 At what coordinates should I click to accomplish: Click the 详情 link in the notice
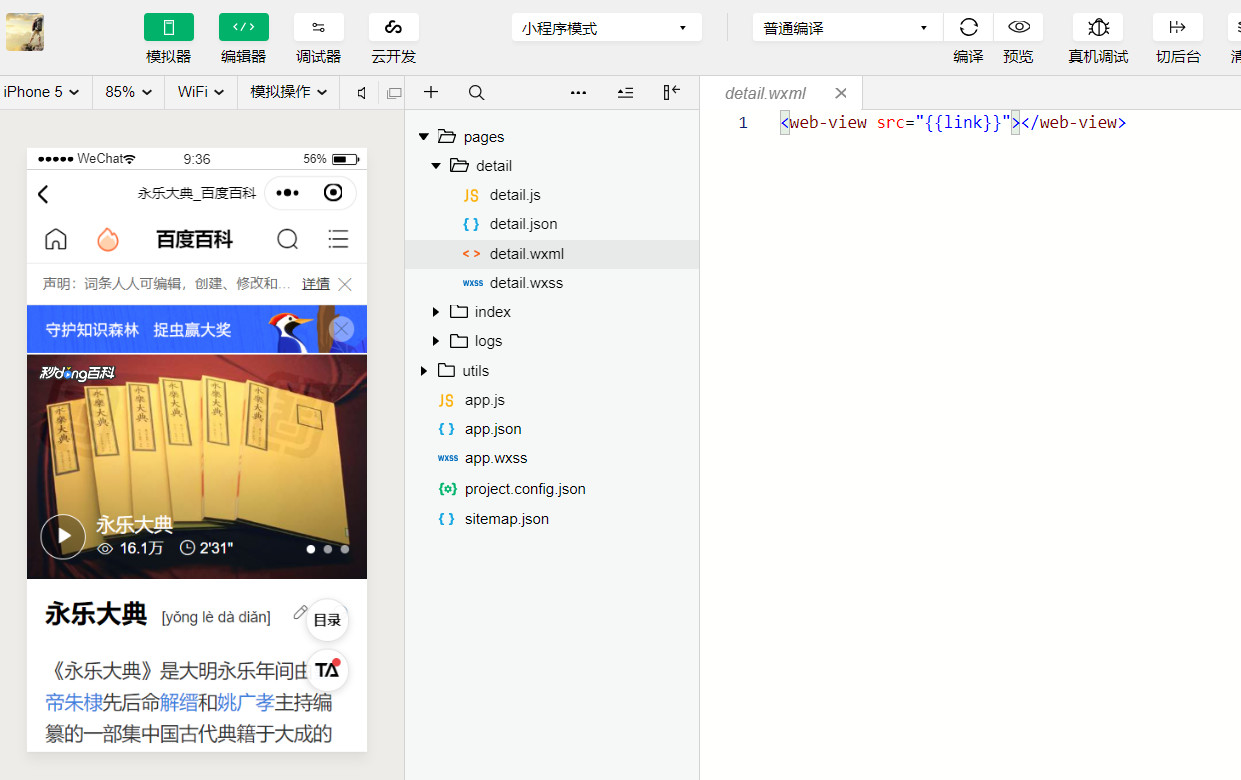pyautogui.click(x=316, y=284)
